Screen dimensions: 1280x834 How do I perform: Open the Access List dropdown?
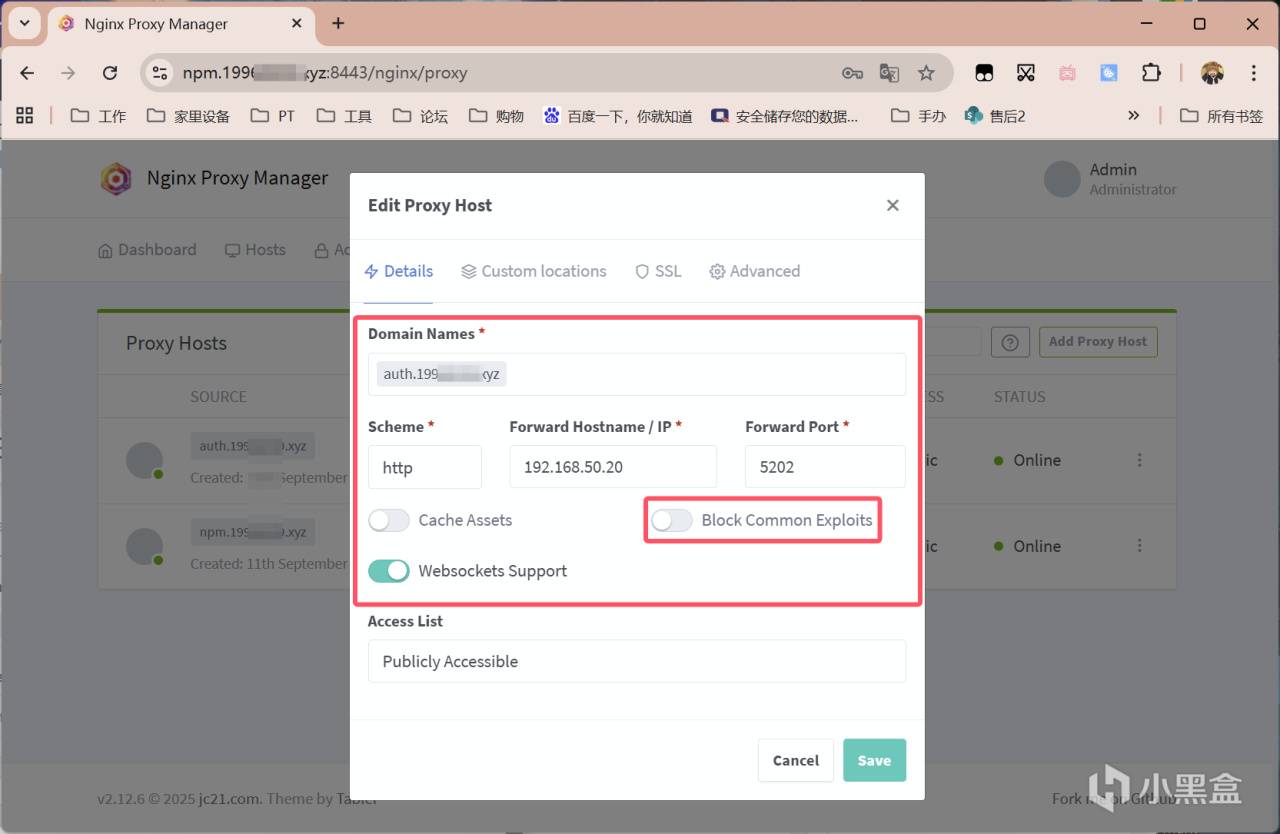tap(637, 661)
